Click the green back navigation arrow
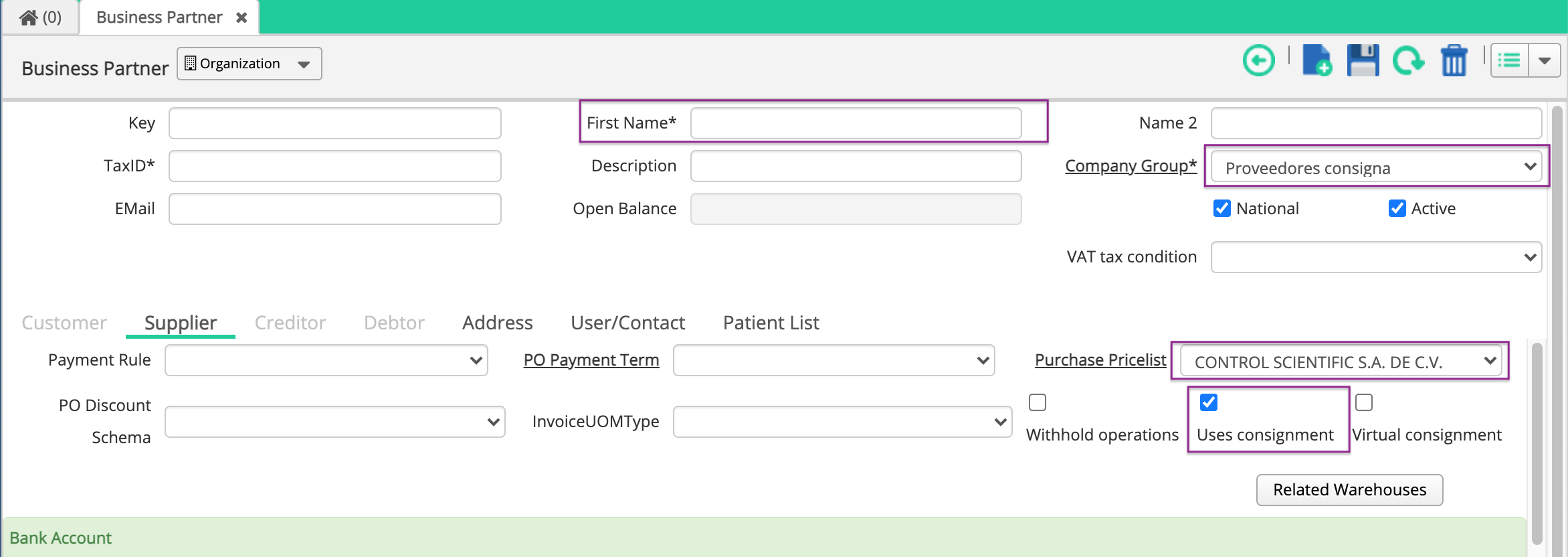This screenshot has width=1568, height=557. (1258, 60)
